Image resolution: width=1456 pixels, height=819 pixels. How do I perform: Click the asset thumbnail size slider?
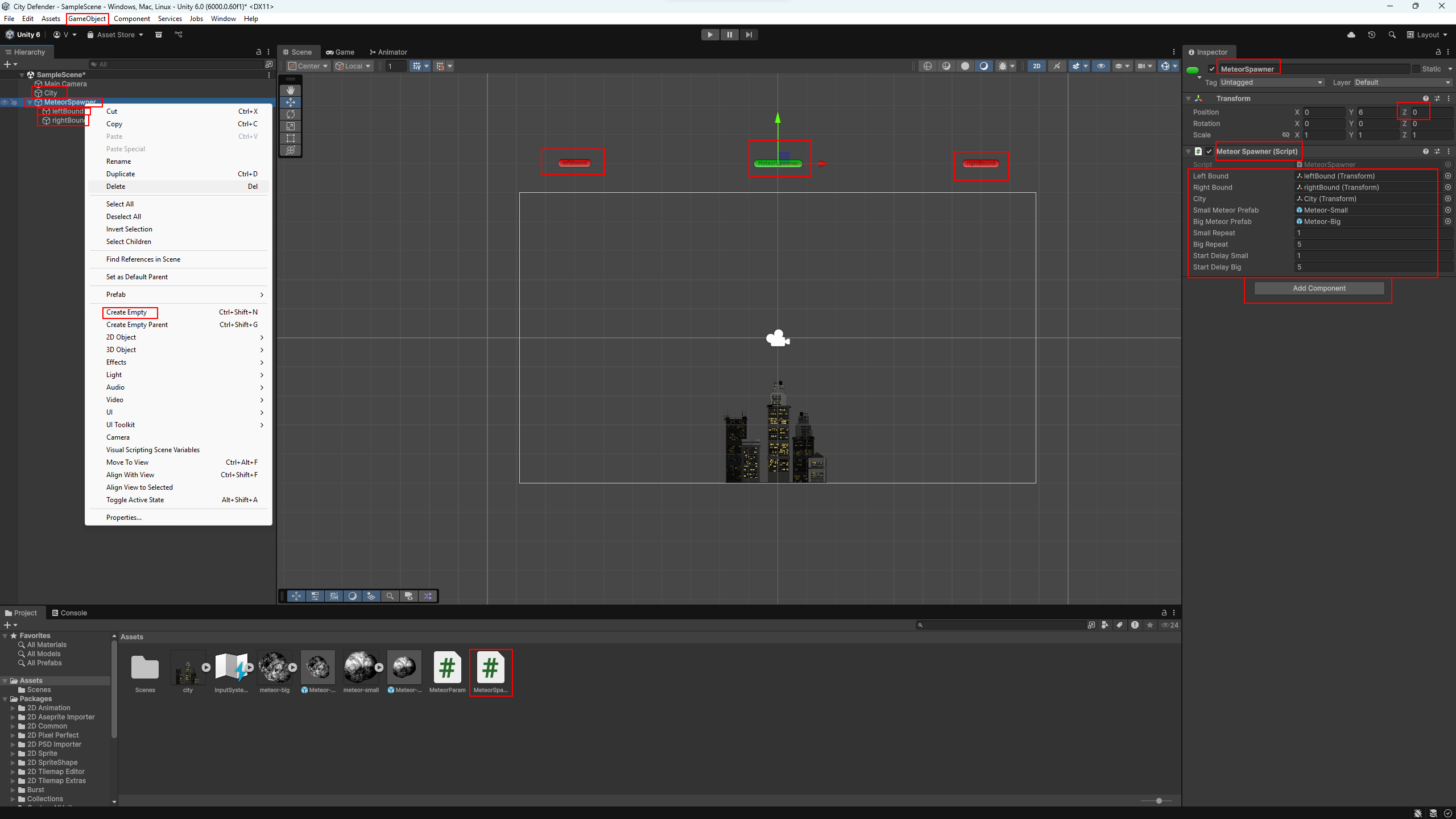click(1159, 801)
